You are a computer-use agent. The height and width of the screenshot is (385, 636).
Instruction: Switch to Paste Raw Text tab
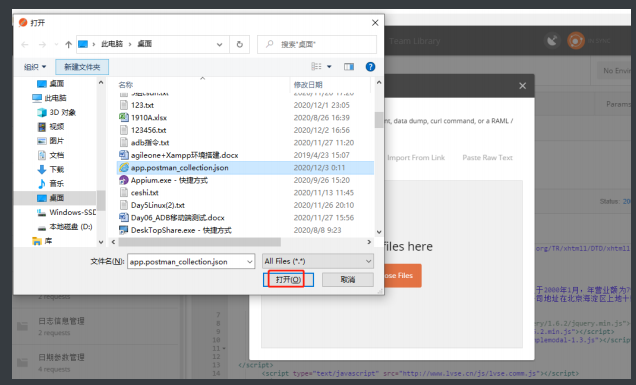point(488,157)
